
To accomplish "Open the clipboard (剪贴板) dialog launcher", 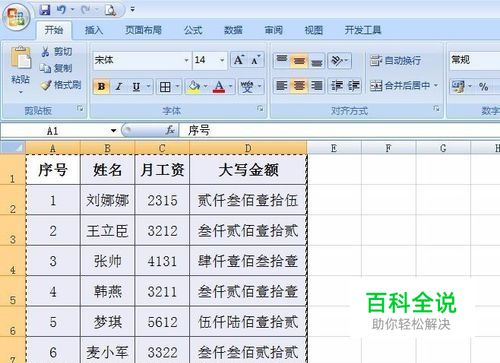I will coord(80,108).
